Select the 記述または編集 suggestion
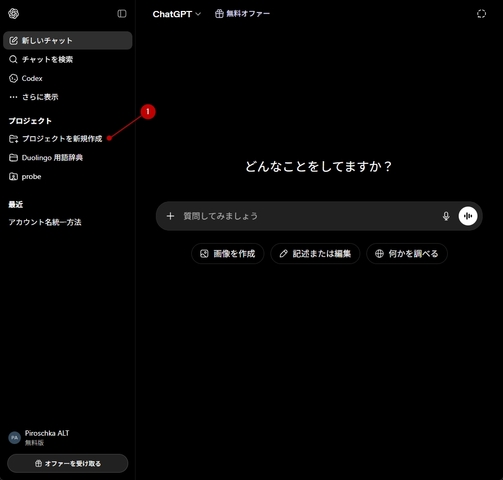This screenshot has width=503, height=480. (x=315, y=254)
